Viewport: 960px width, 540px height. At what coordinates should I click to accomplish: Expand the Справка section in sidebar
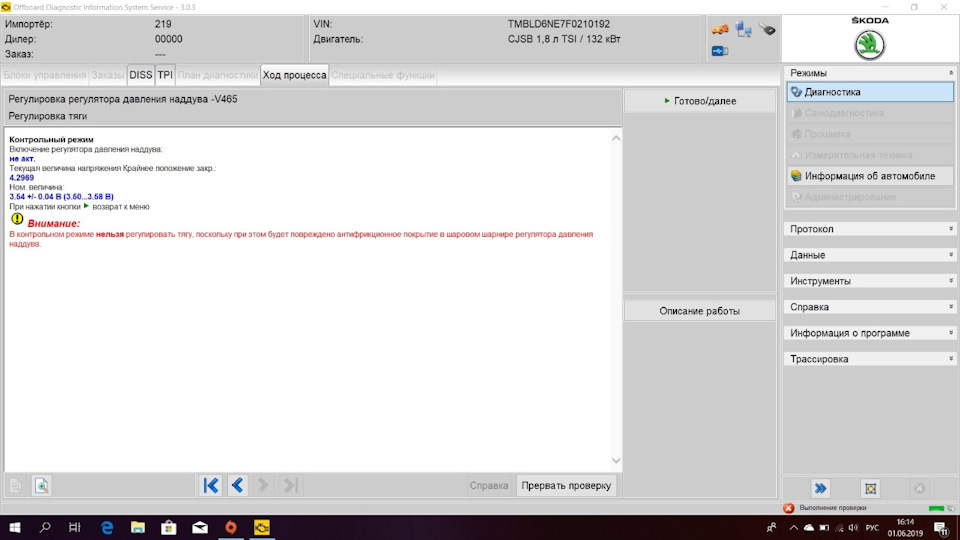(951, 307)
